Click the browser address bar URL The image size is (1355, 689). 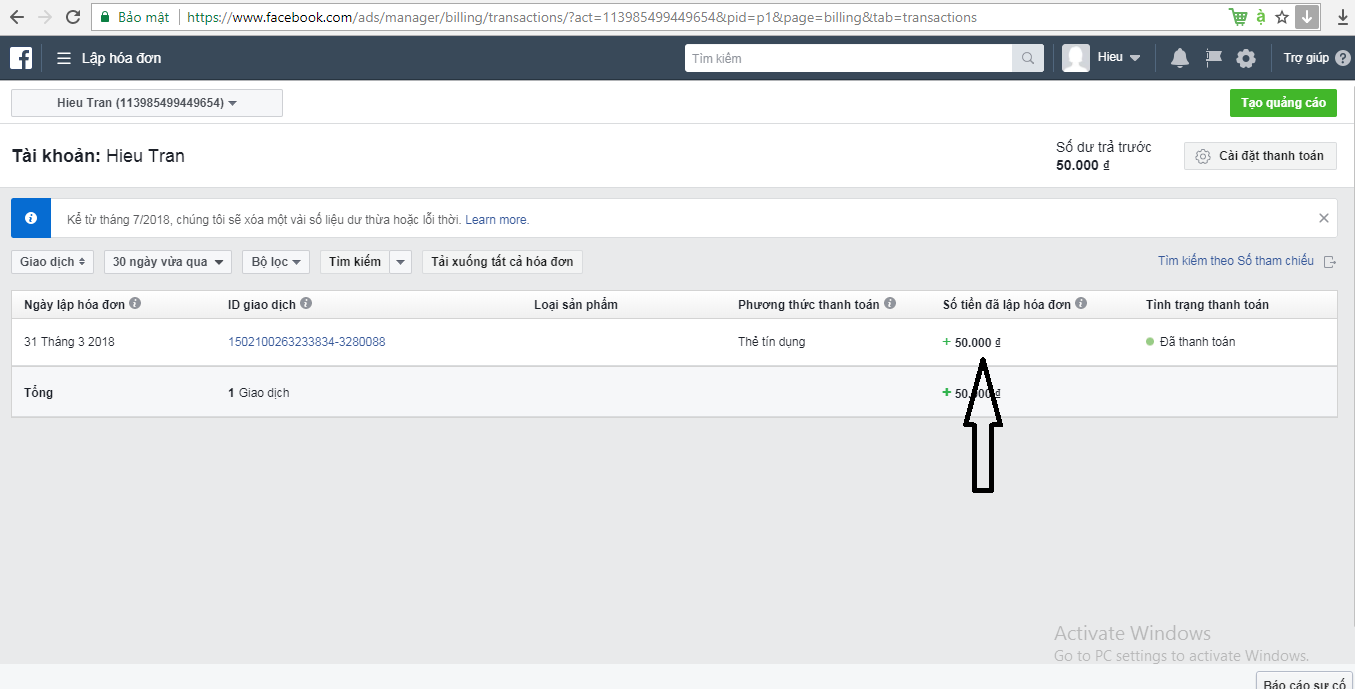[x=582, y=17]
